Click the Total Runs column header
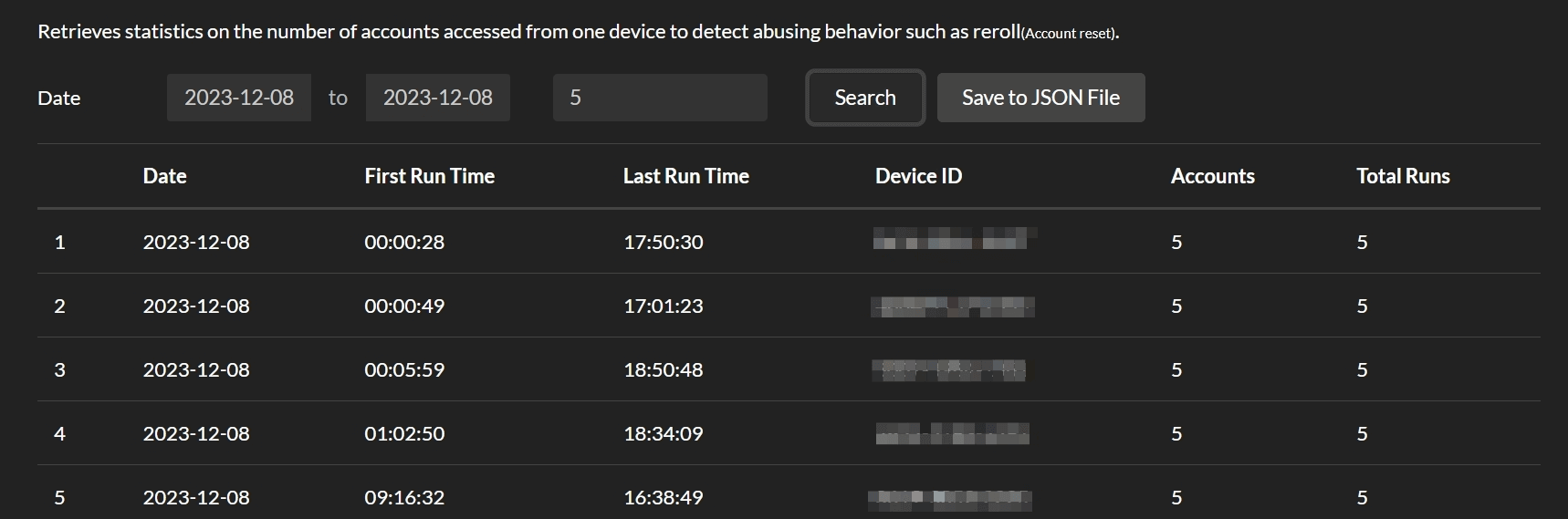Image resolution: width=1568 pixels, height=519 pixels. coord(1403,176)
